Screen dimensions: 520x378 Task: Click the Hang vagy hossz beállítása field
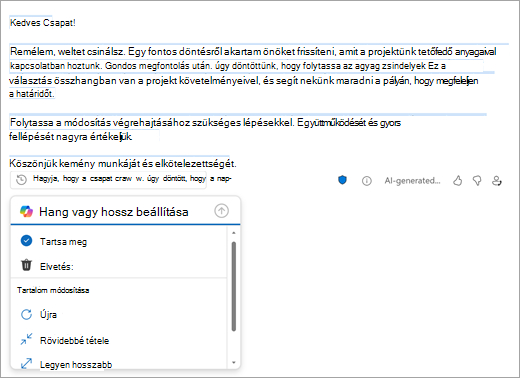coord(126,211)
